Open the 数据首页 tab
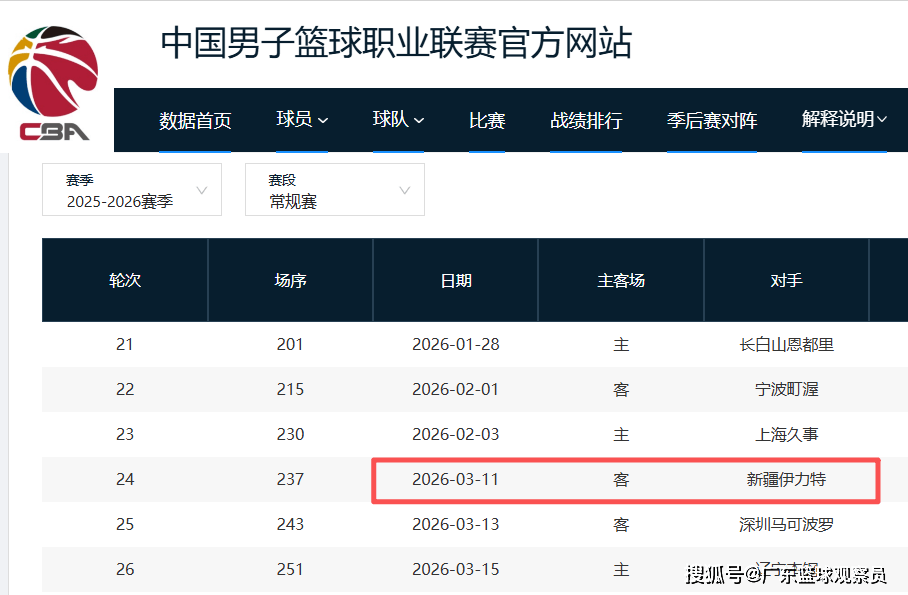Image resolution: width=908 pixels, height=595 pixels. pyautogui.click(x=195, y=121)
